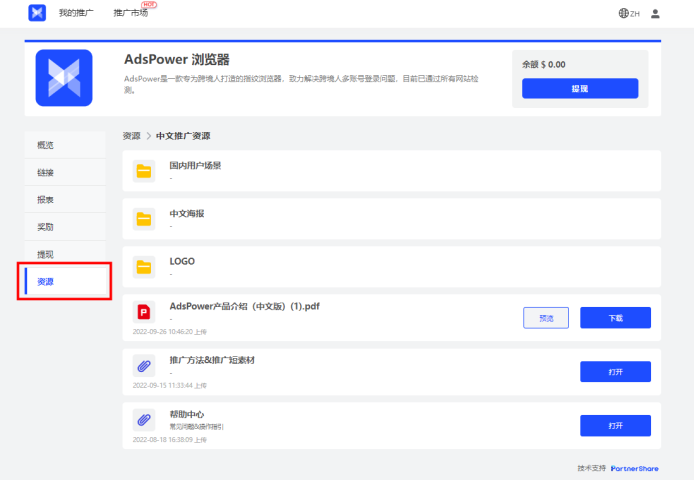
Task: Click the breadcrumb chevron separator arrow
Action: [149, 136]
